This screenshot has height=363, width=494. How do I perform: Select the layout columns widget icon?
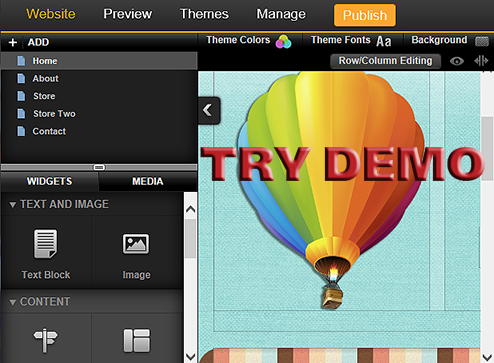137,341
